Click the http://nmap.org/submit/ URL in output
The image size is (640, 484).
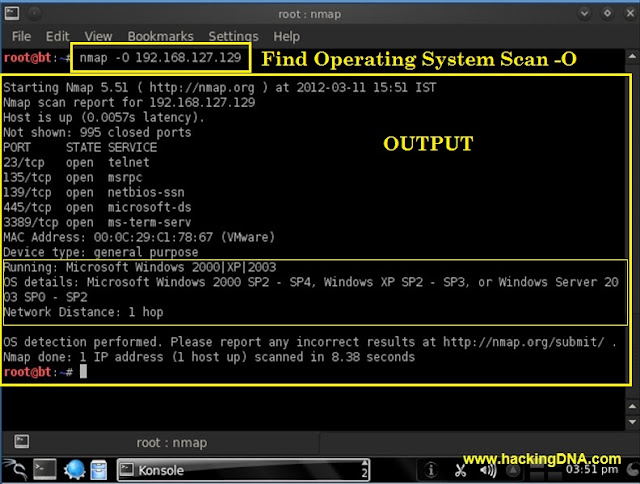point(524,342)
